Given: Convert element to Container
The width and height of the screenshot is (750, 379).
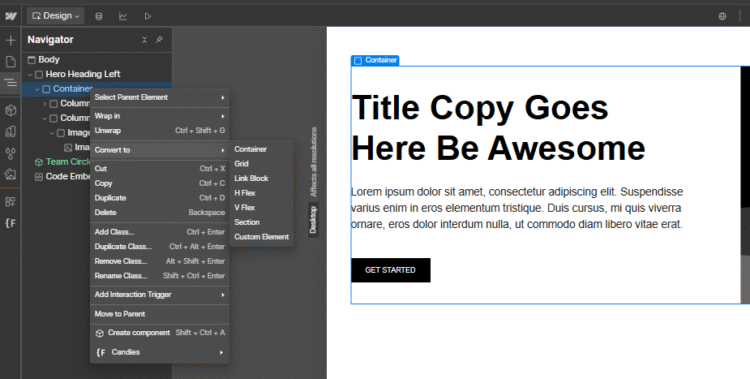Looking at the screenshot, I should [x=261, y=149].
